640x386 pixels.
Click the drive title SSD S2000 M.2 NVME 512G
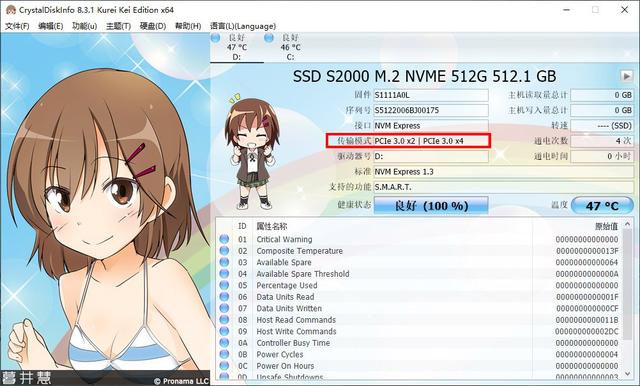(424, 76)
